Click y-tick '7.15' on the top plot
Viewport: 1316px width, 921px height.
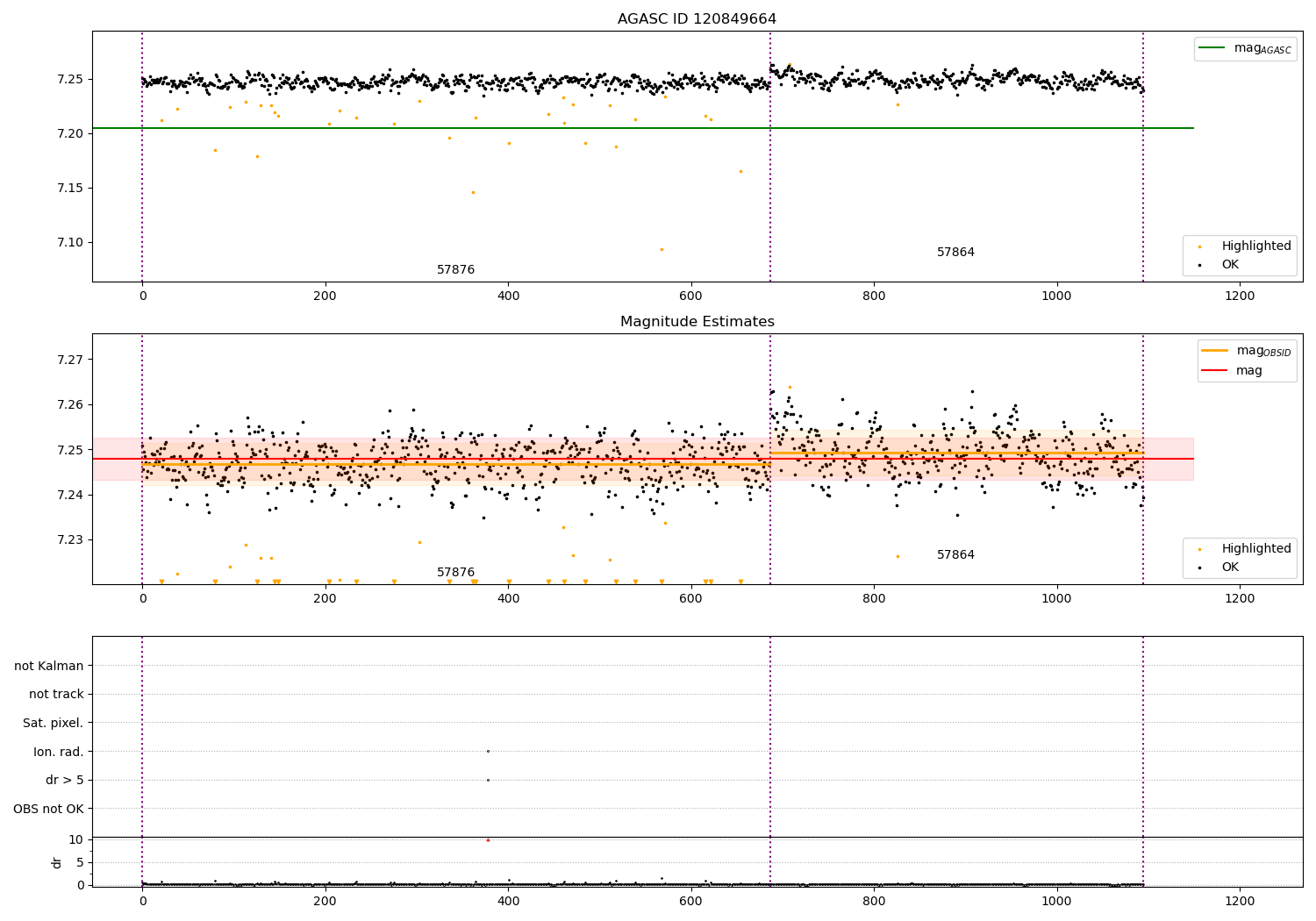point(70,188)
